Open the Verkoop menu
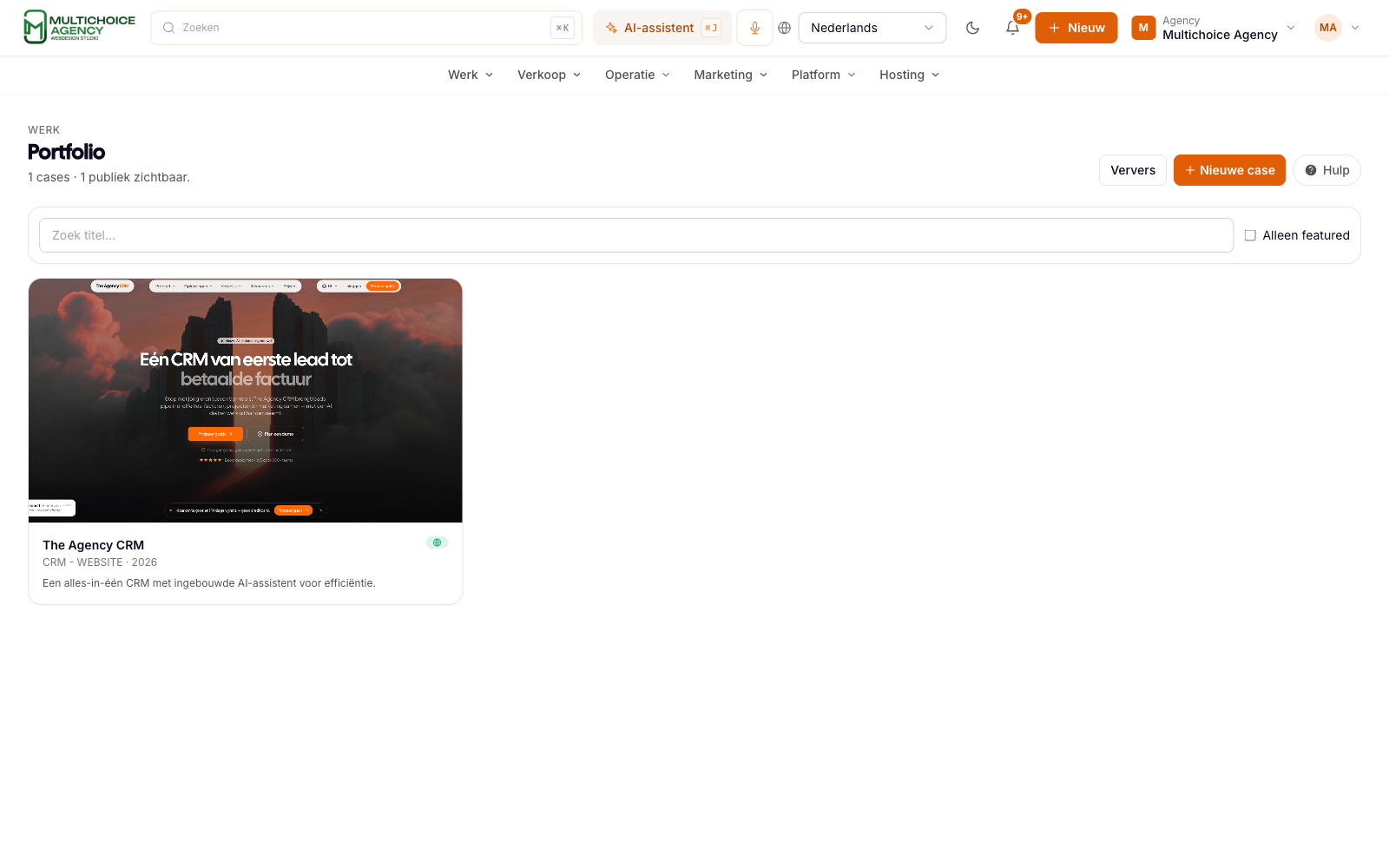1389x868 pixels. pos(549,75)
